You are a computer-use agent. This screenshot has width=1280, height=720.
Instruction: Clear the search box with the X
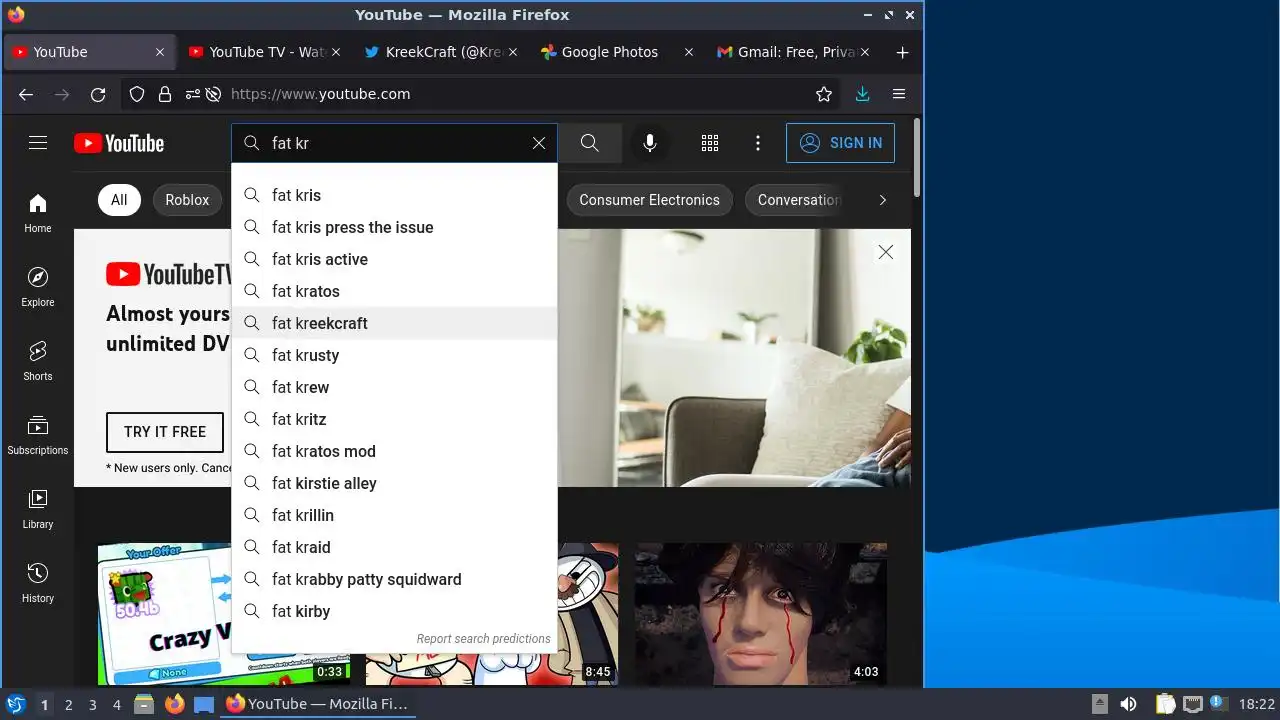point(539,143)
